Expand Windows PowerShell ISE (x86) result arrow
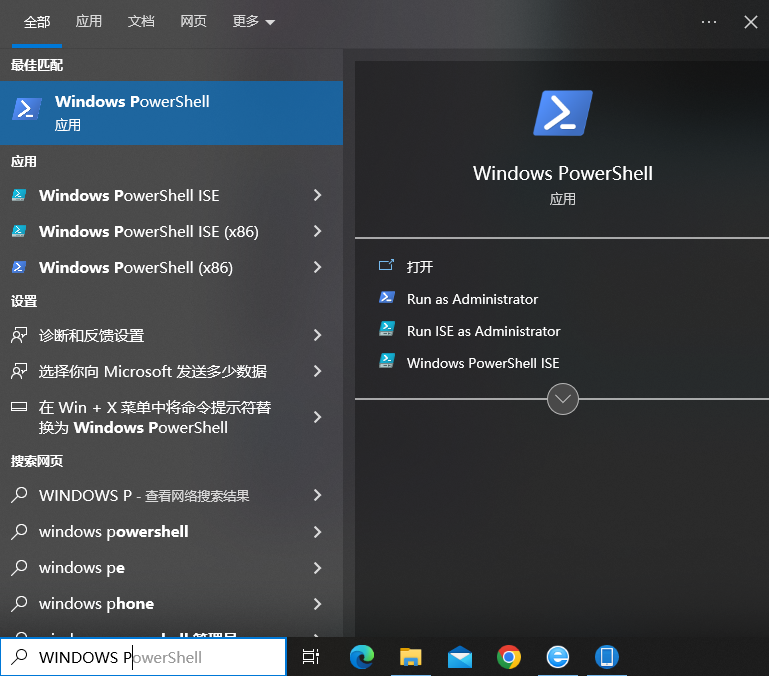Image resolution: width=769 pixels, height=676 pixels. 317,231
